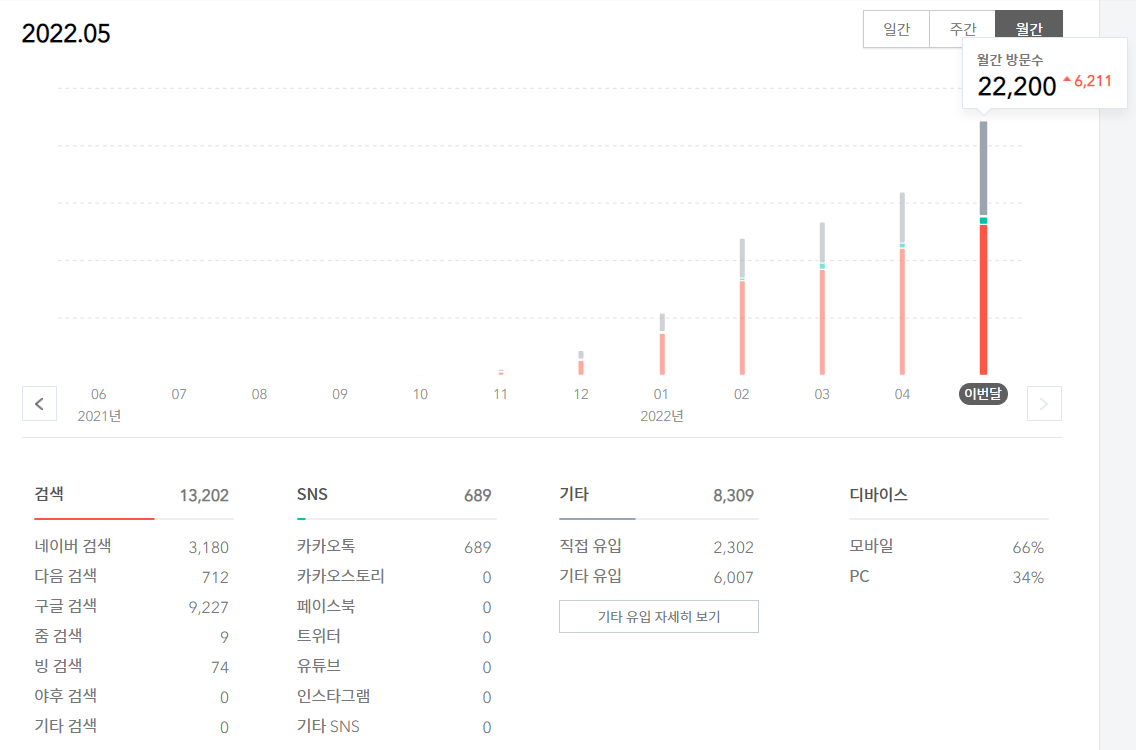Select the PC device row
1136x750 pixels.
pos(947,577)
